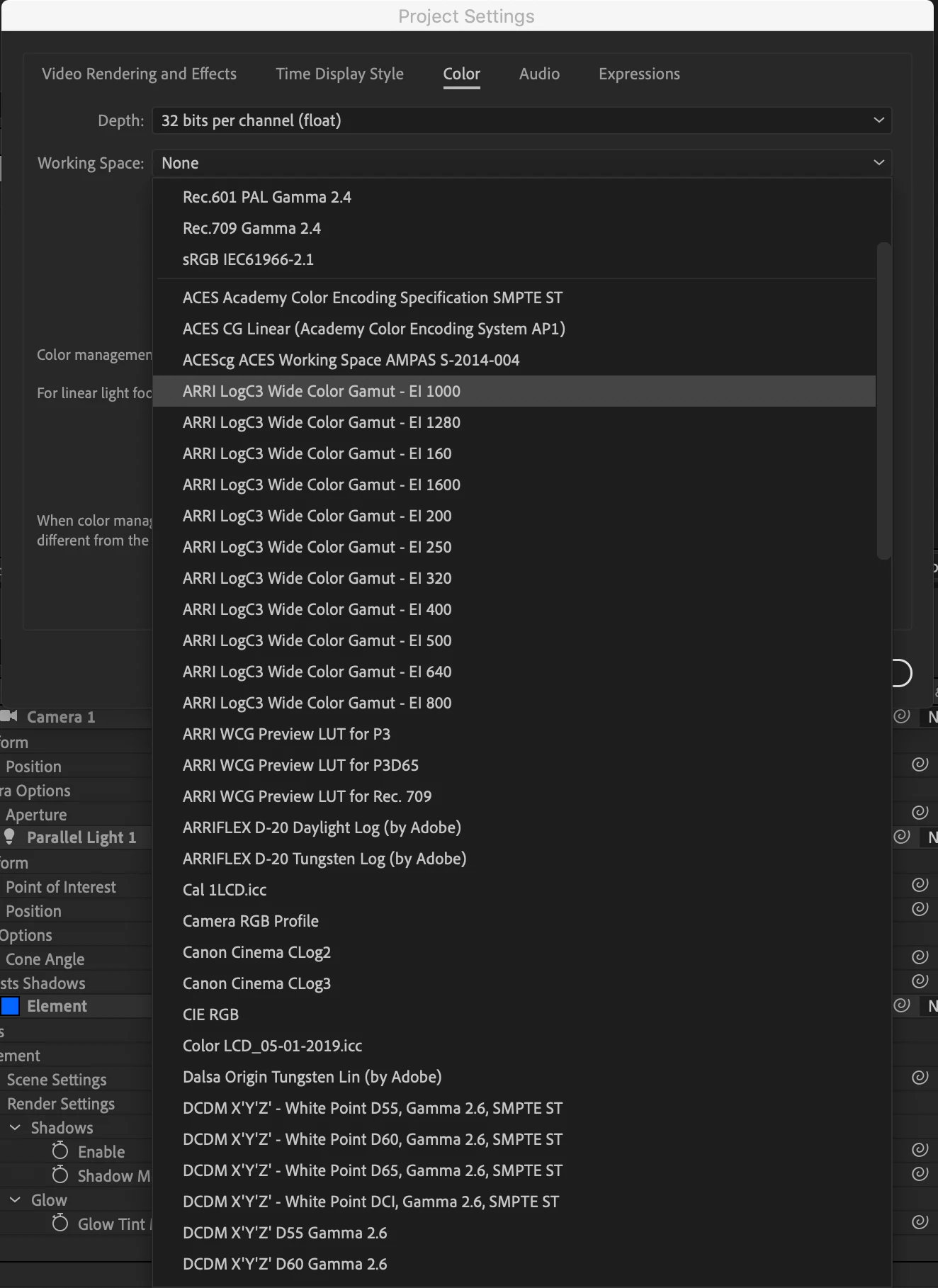Toggle the Enable property stopwatch
This screenshot has height=1288, width=938.
click(60, 1151)
